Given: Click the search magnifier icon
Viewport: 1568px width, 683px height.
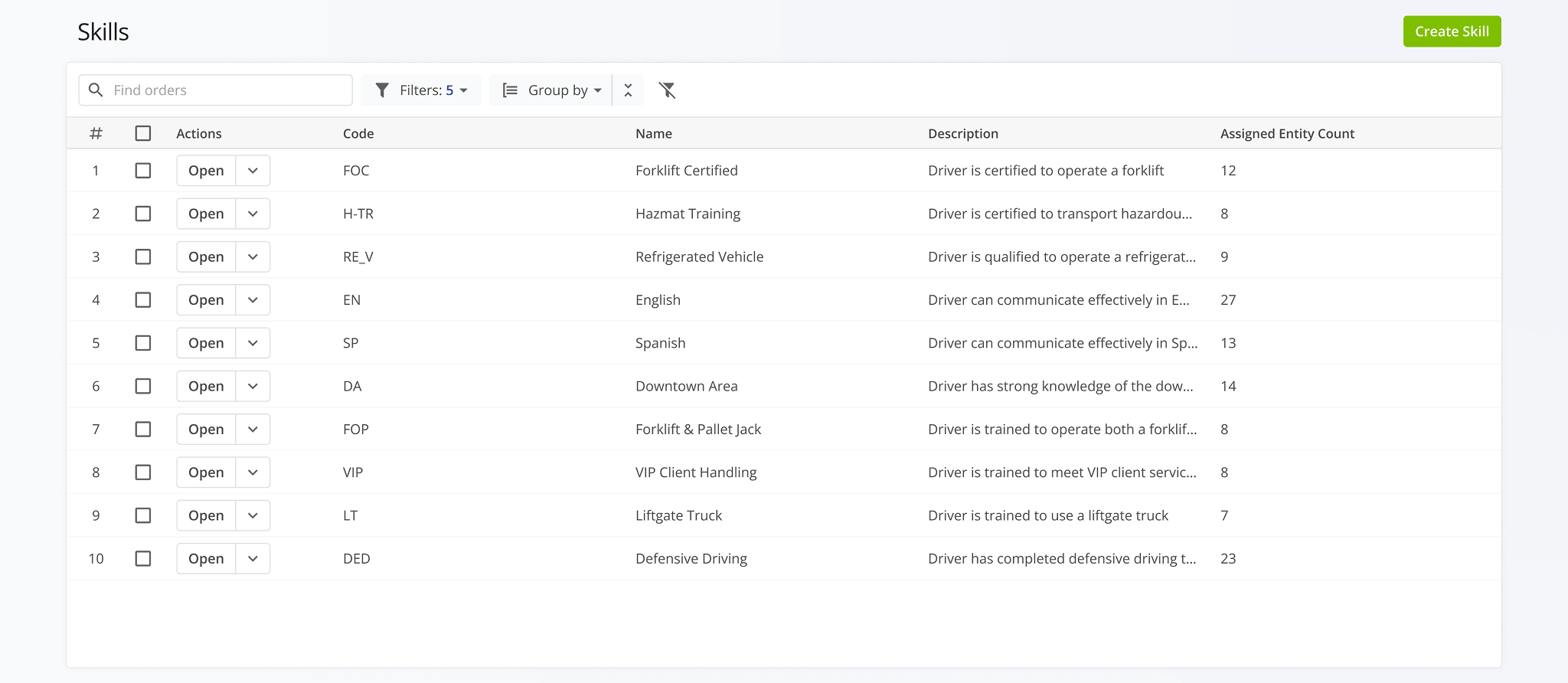Looking at the screenshot, I should (96, 90).
